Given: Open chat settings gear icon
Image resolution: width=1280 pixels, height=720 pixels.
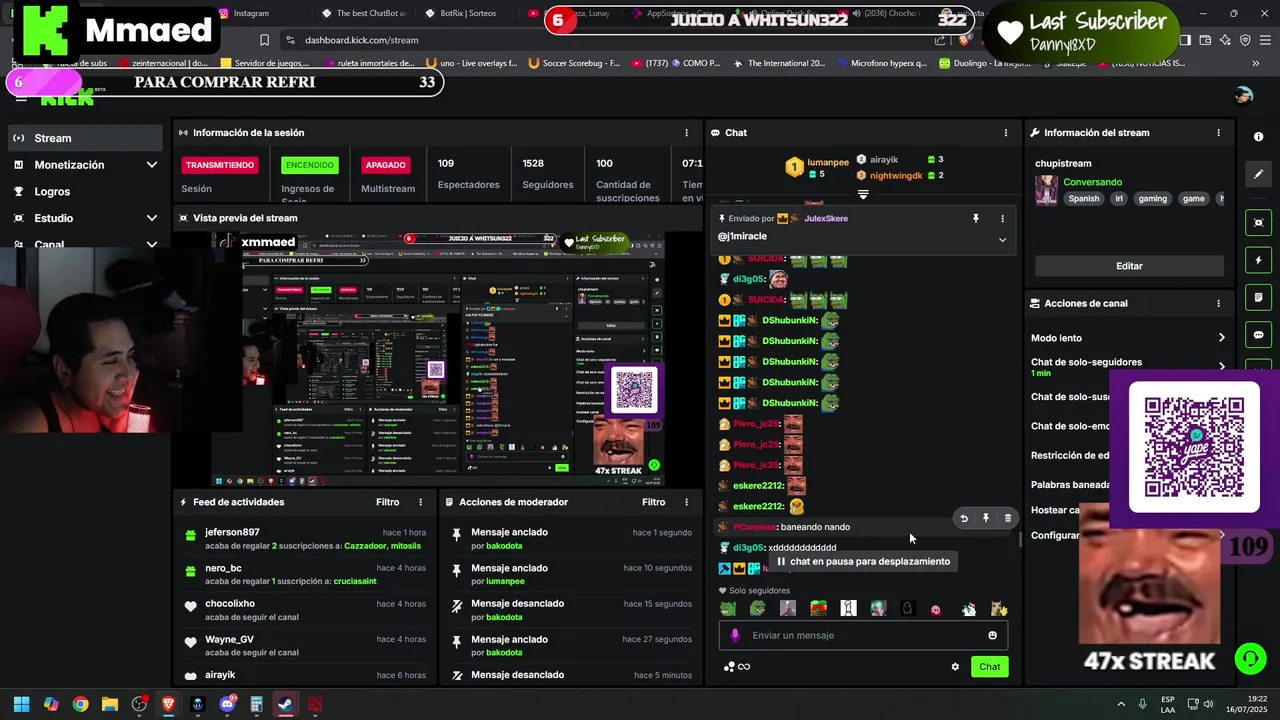Looking at the screenshot, I should pyautogui.click(x=955, y=667).
